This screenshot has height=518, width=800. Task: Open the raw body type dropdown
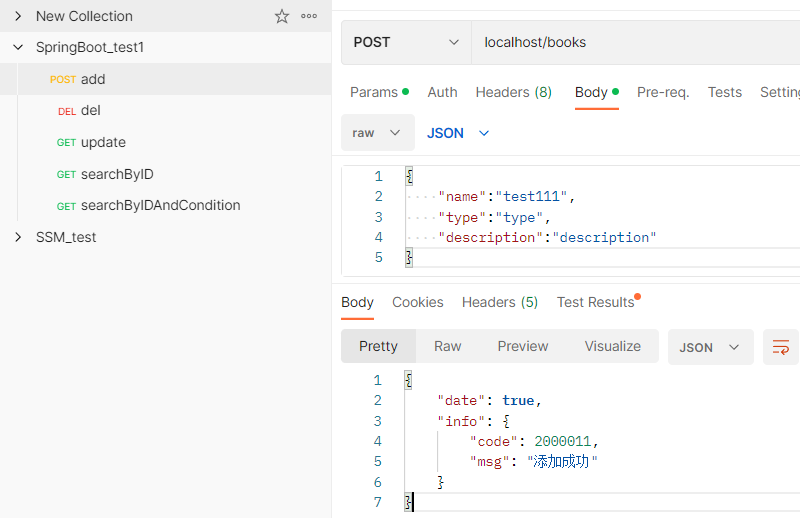(x=377, y=133)
